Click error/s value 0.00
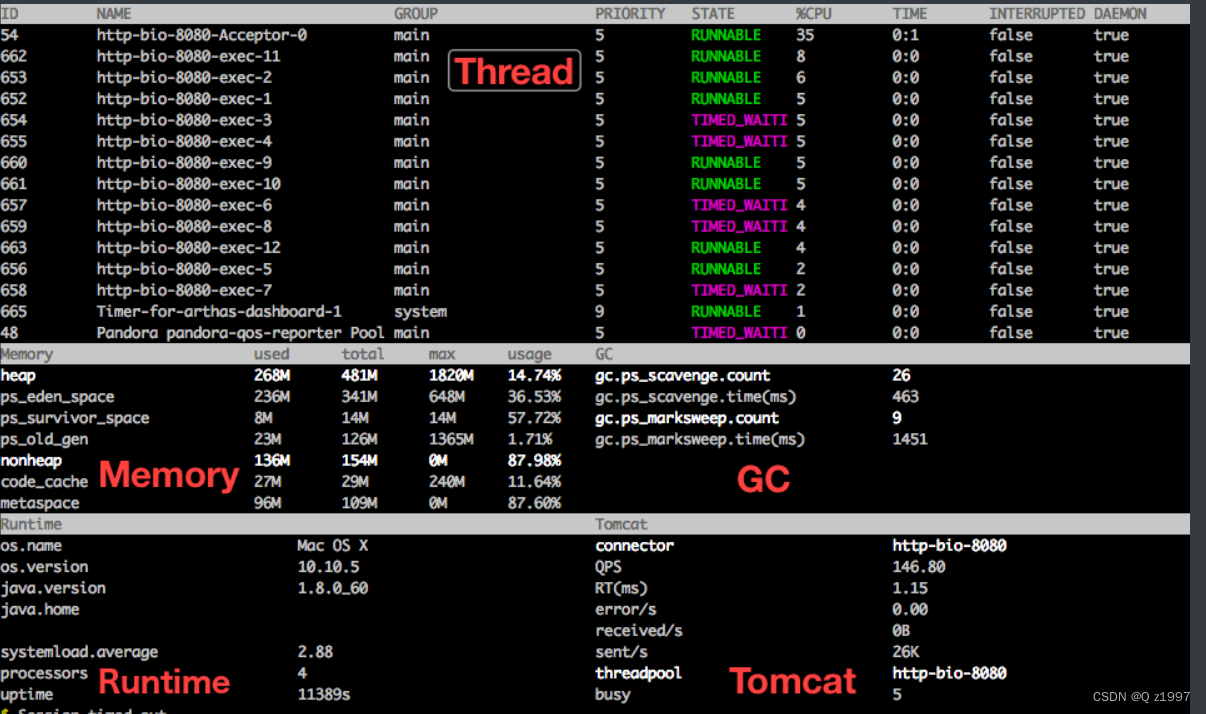The height and width of the screenshot is (714, 1206). (x=910, y=609)
